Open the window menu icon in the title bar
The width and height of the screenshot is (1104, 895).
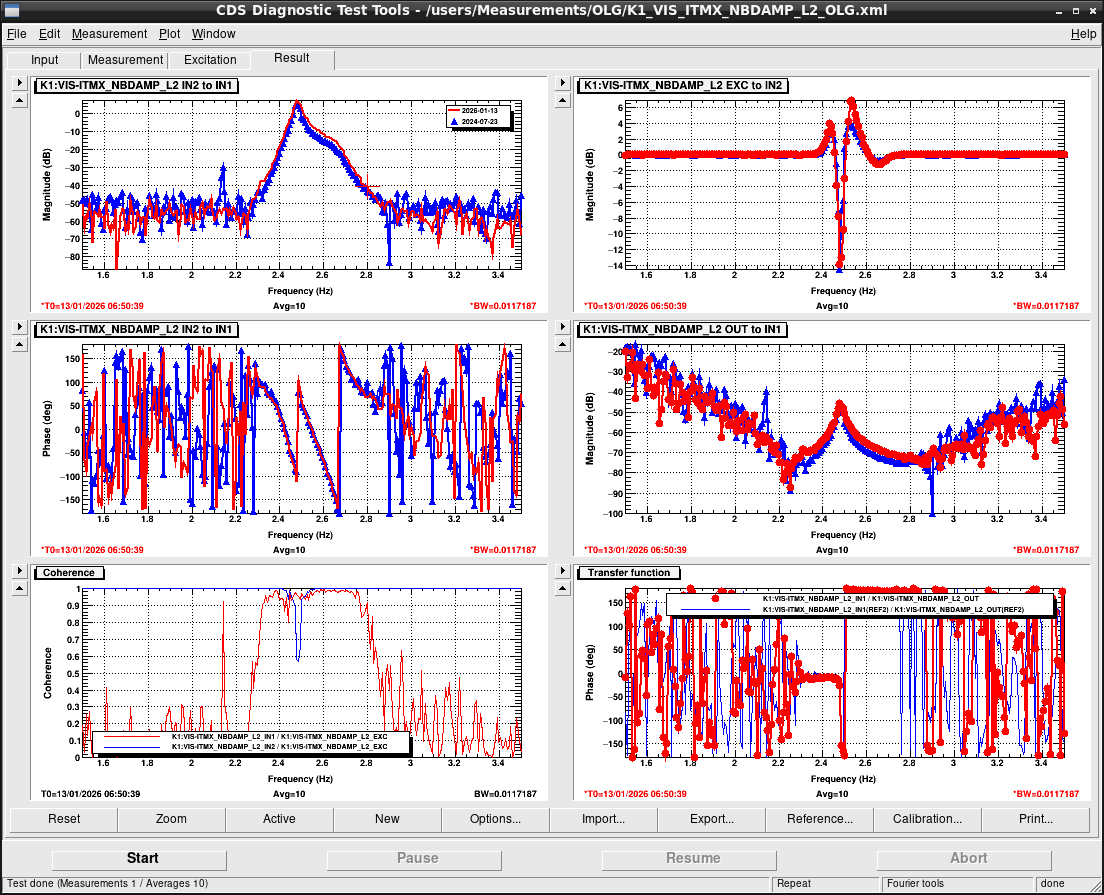pos(12,10)
